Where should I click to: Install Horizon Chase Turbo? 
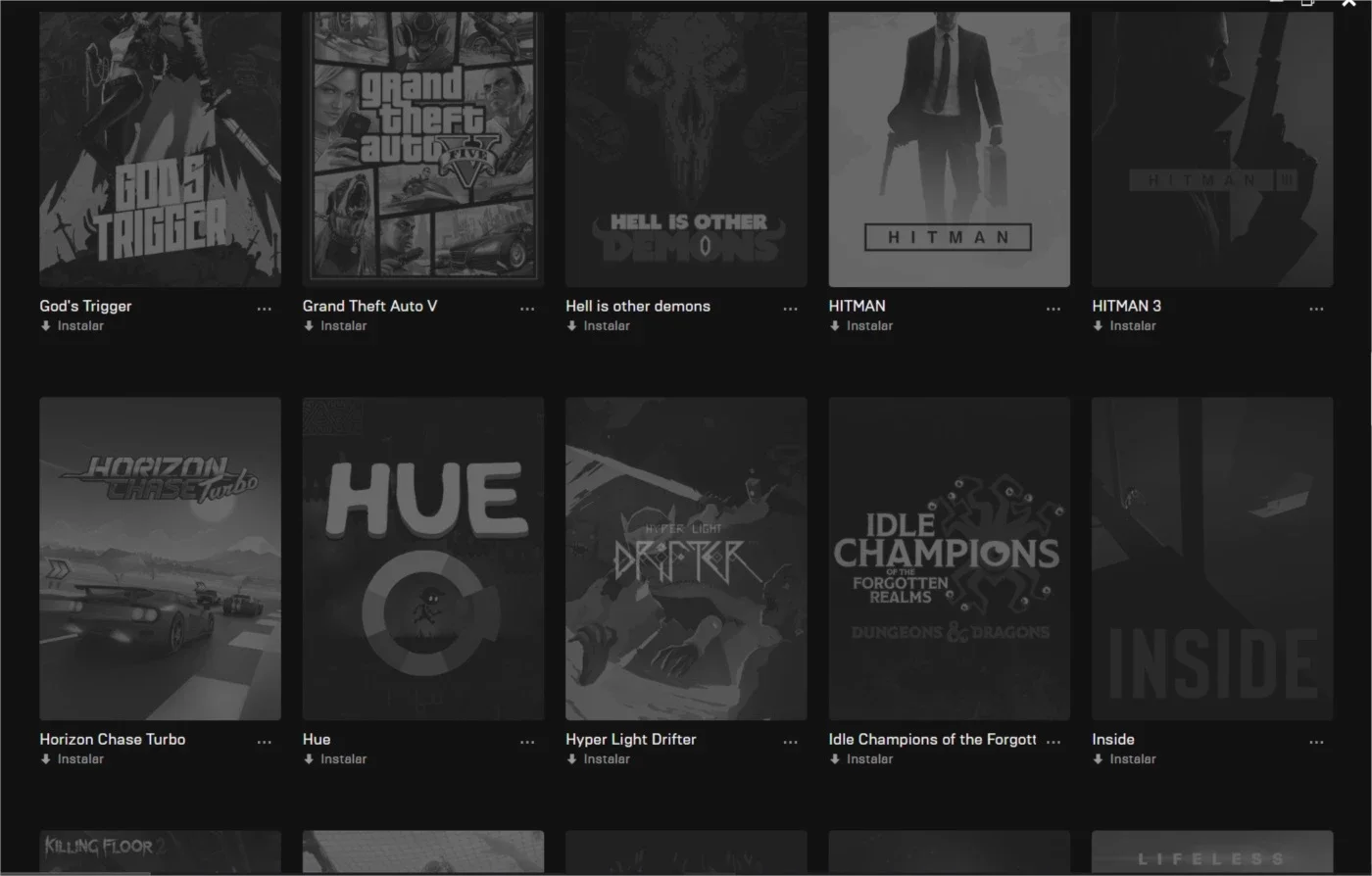[x=72, y=759]
